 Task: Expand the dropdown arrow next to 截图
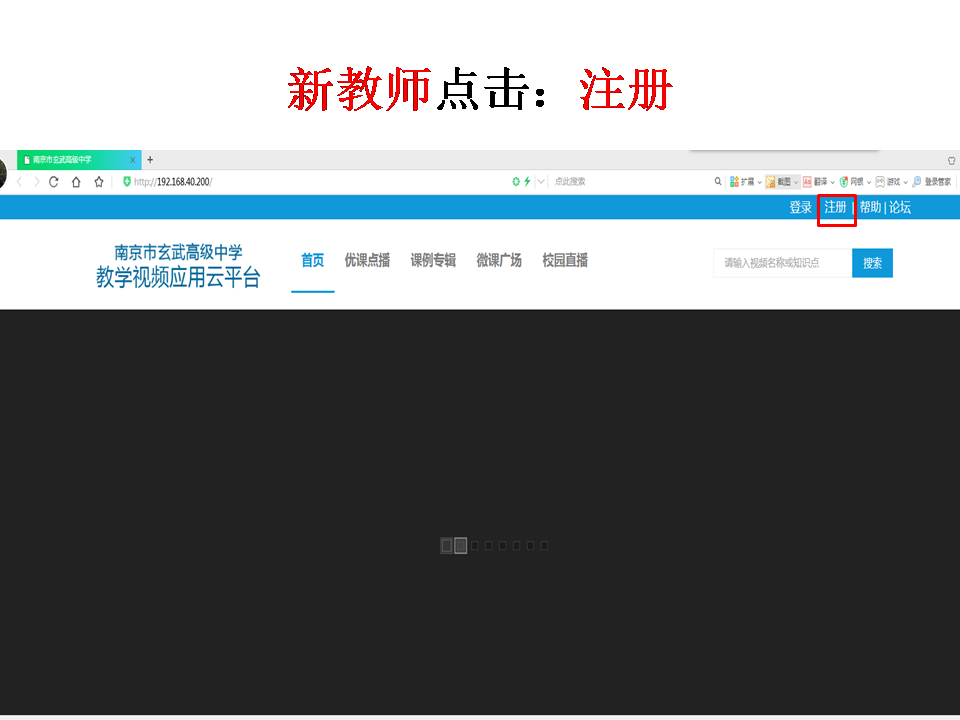tap(796, 182)
